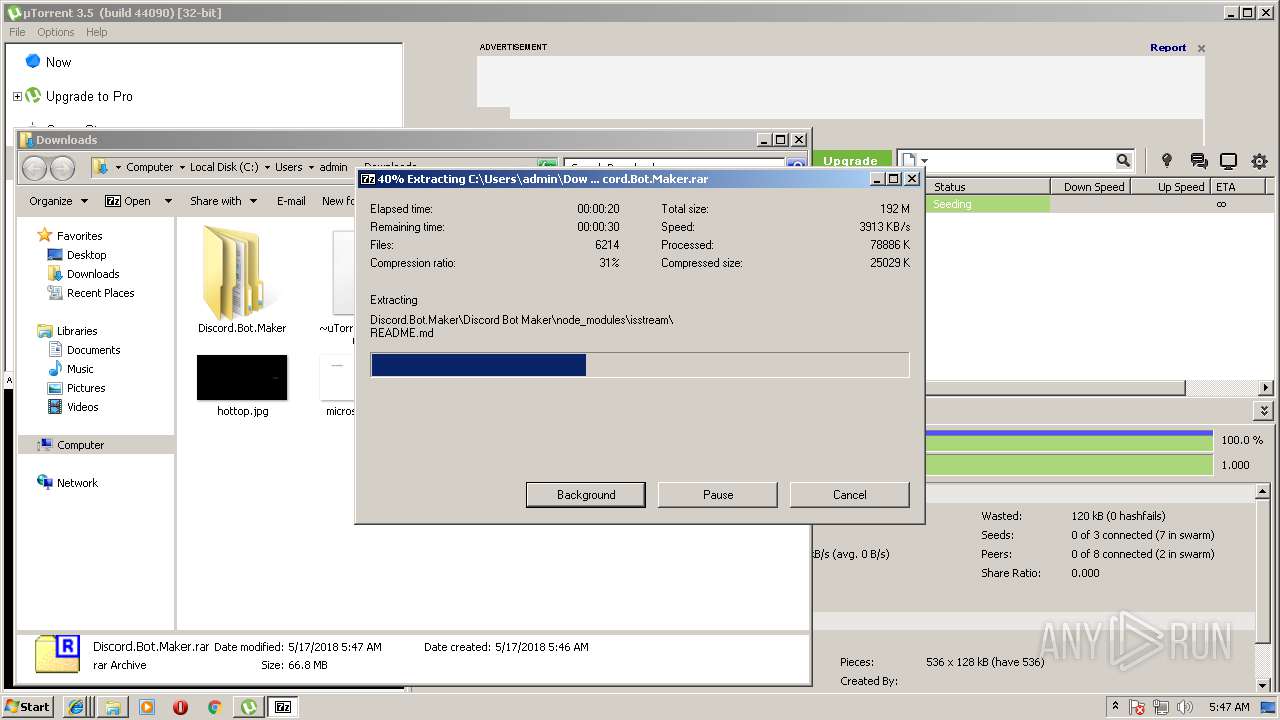Open uTorrent Options menu
The image size is (1280, 720).
[x=56, y=32]
